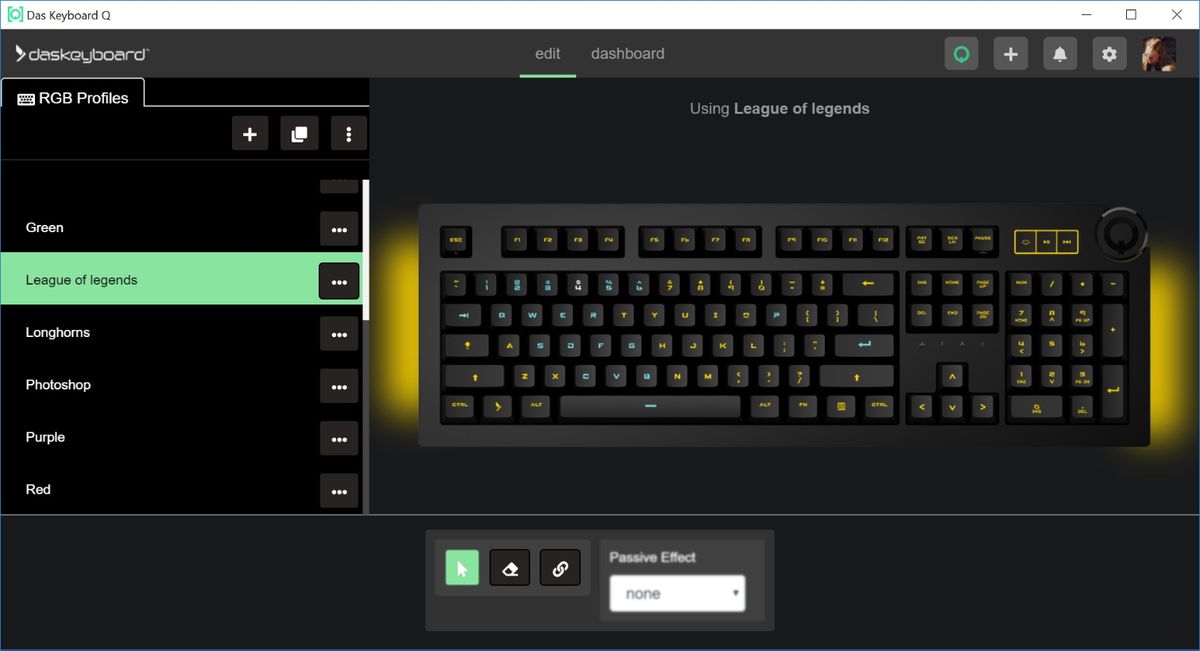Select the Caps Lock key

tap(467, 346)
